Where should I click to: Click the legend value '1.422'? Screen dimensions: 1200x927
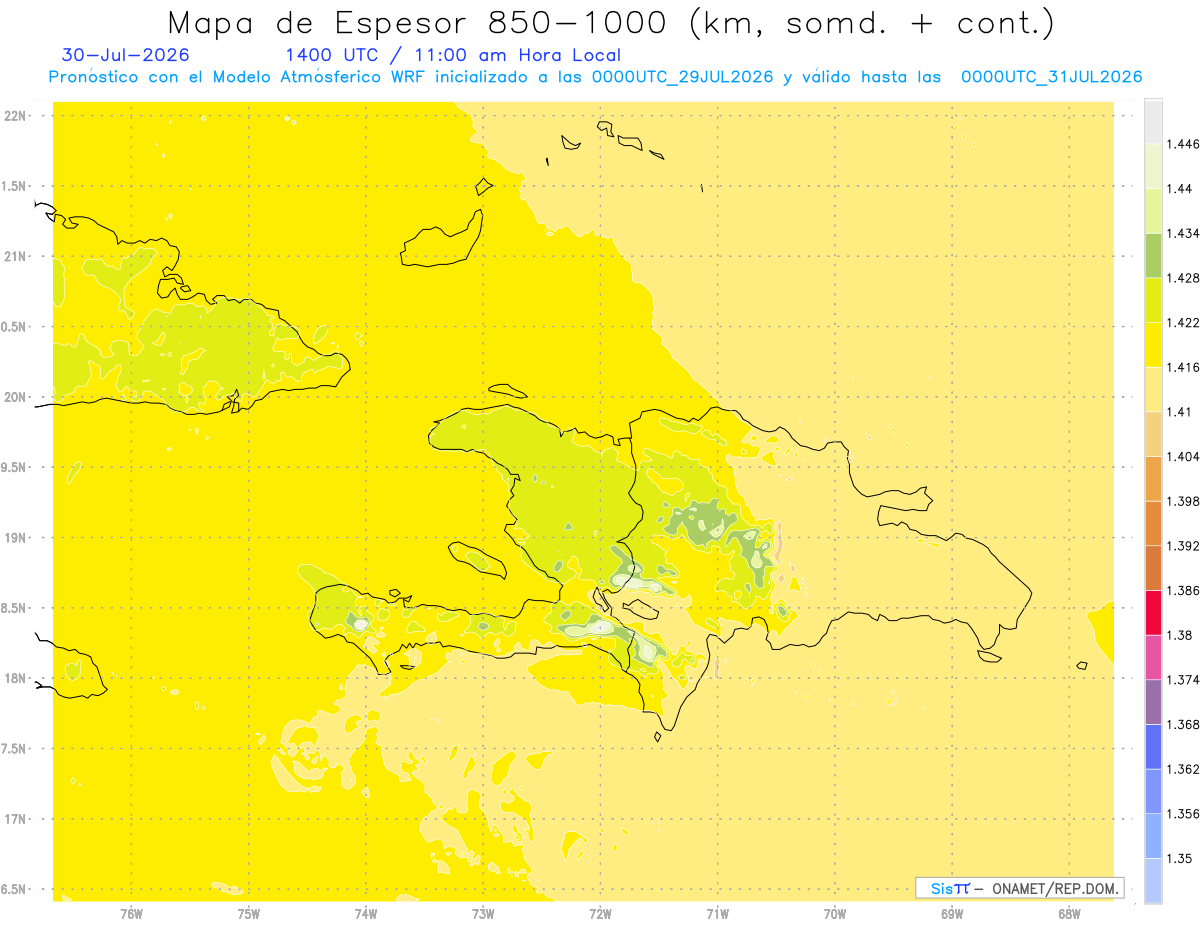(1185, 322)
